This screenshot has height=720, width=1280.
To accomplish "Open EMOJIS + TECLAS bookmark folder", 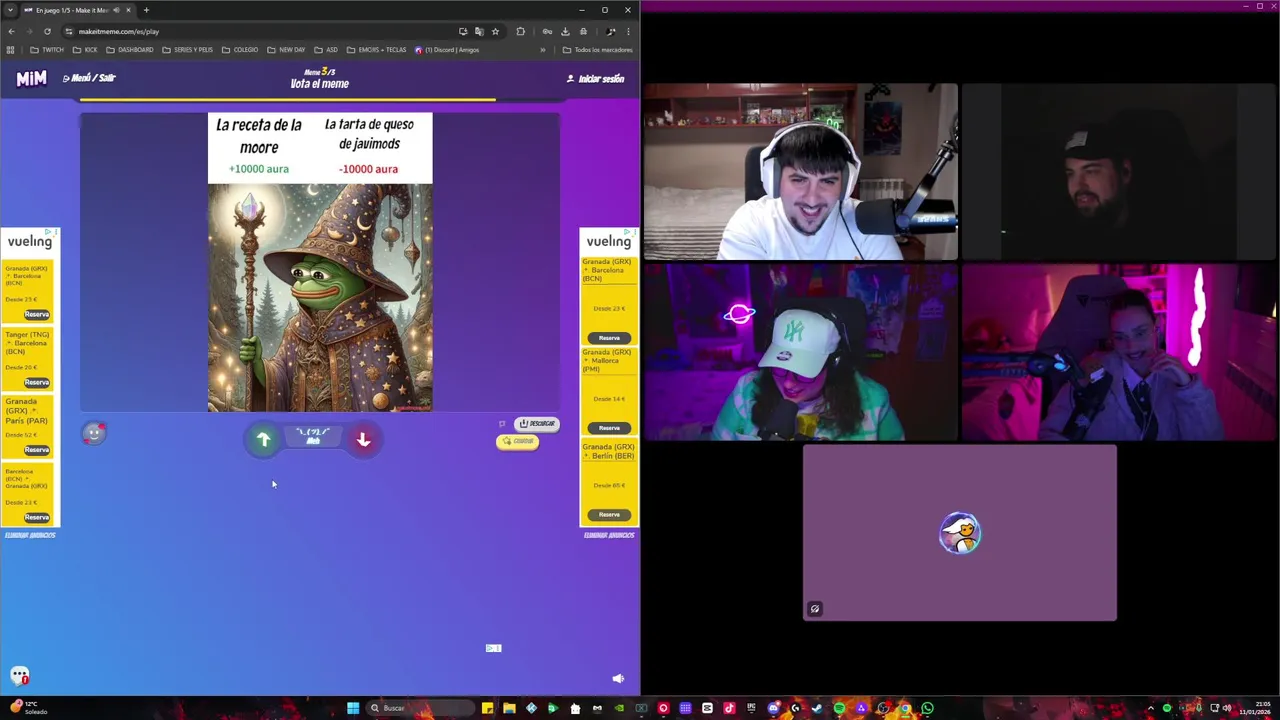I will (377, 50).
